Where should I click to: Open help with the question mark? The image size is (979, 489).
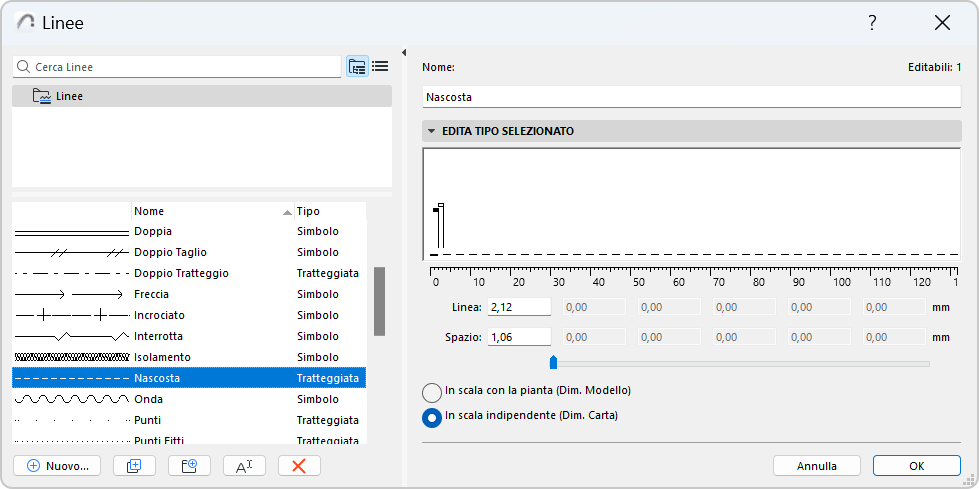tap(872, 23)
